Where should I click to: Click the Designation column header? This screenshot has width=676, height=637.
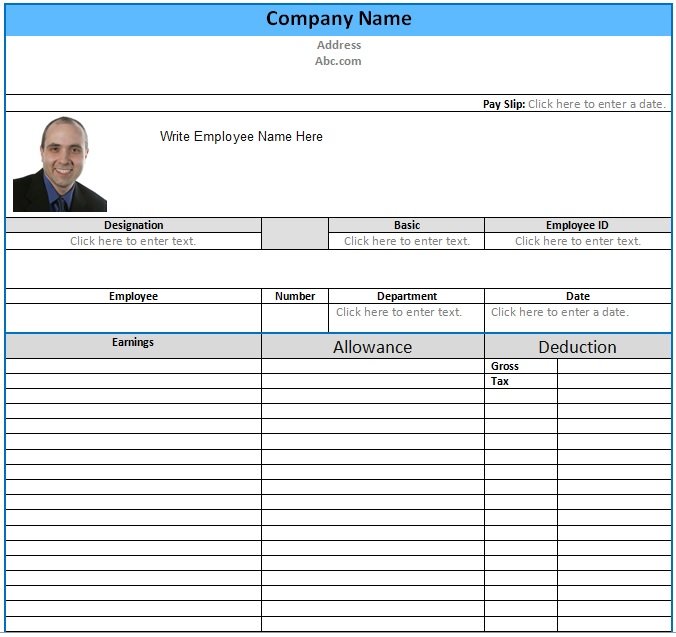point(133,225)
